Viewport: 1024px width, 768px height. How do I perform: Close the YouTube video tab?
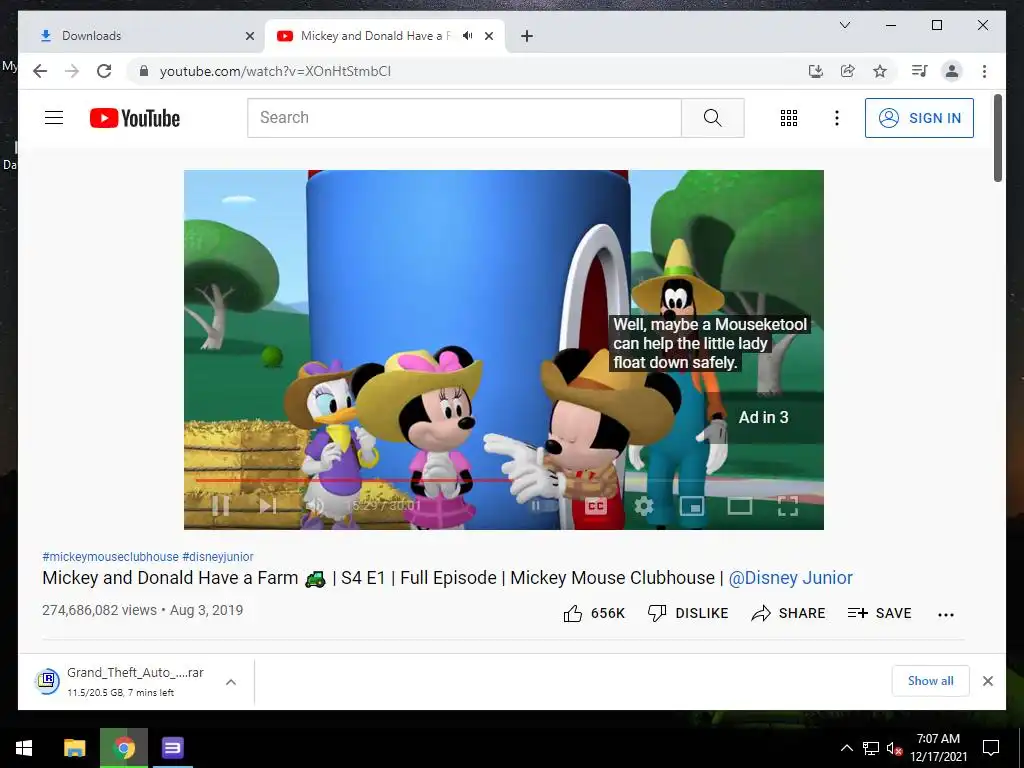(489, 36)
